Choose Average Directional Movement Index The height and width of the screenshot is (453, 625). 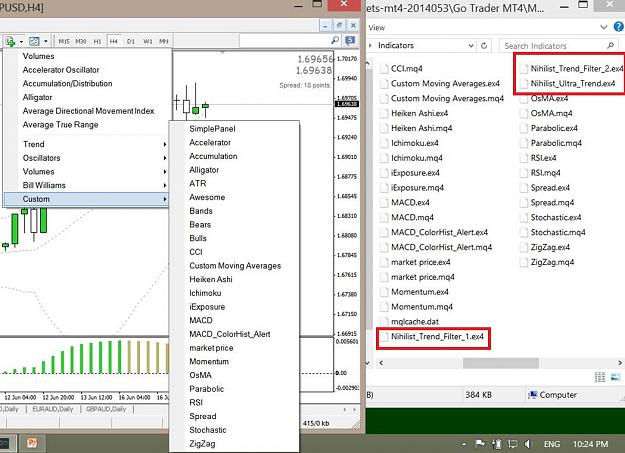(x=88, y=111)
